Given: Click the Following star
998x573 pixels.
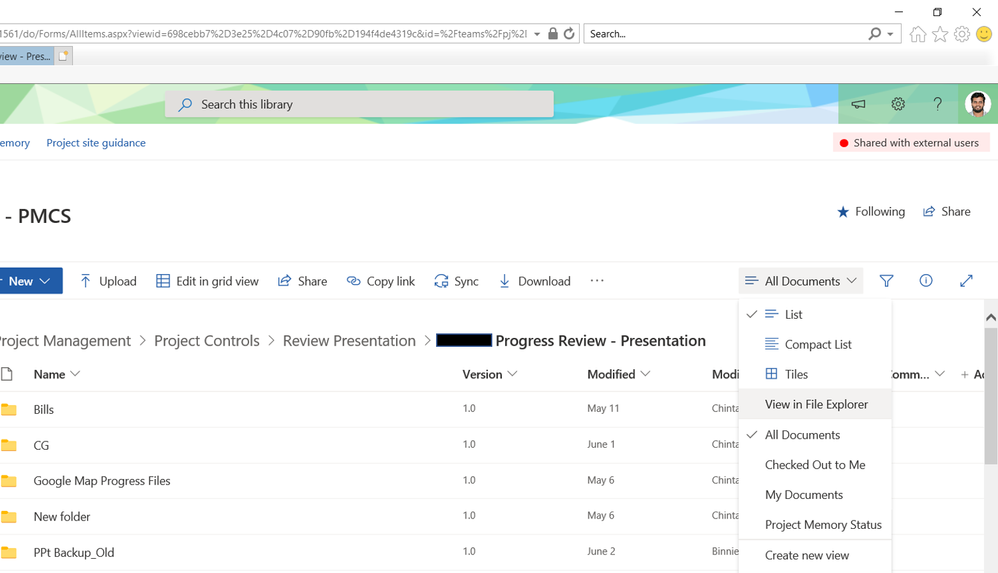Looking at the screenshot, I should [x=843, y=211].
